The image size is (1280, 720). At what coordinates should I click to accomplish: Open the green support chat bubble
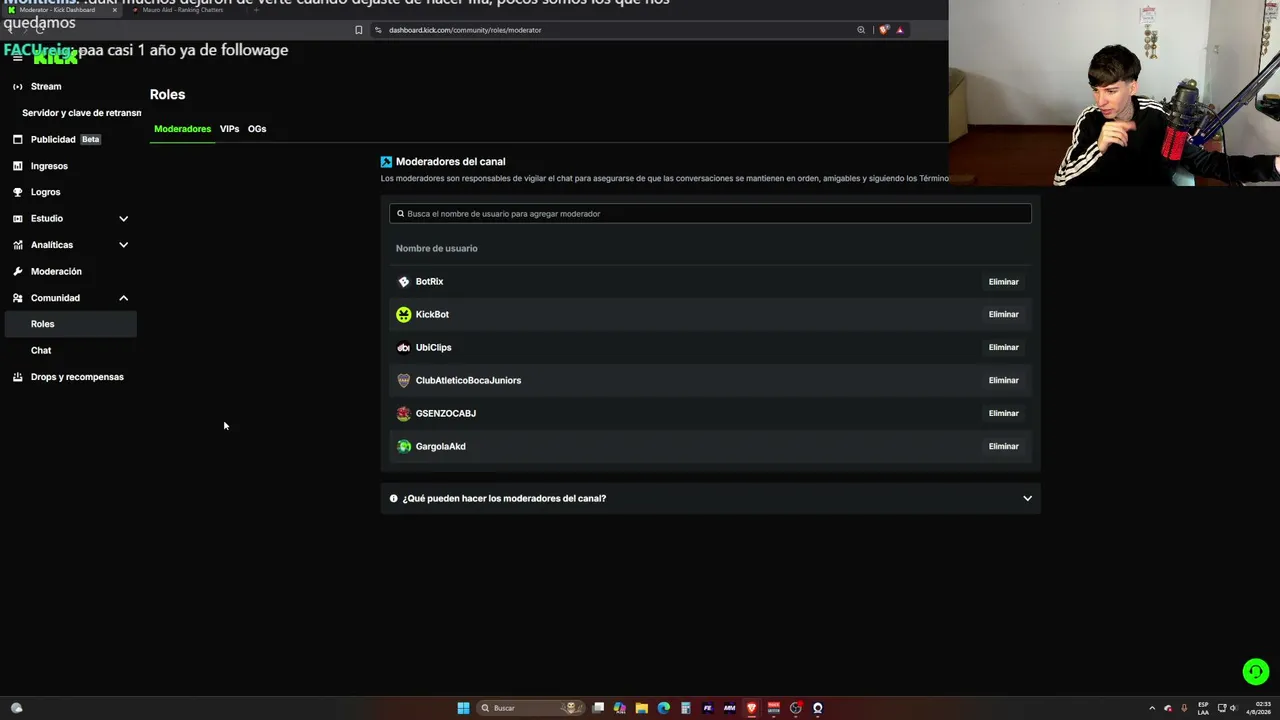tap(1256, 672)
